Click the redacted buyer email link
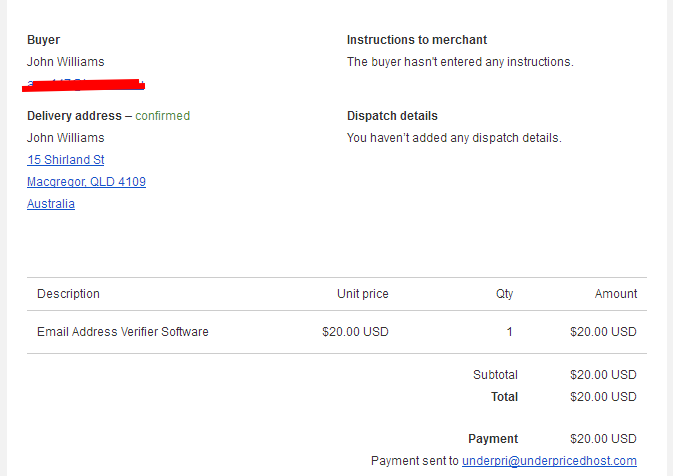Viewport: 673px width, 476px height. [x=84, y=85]
